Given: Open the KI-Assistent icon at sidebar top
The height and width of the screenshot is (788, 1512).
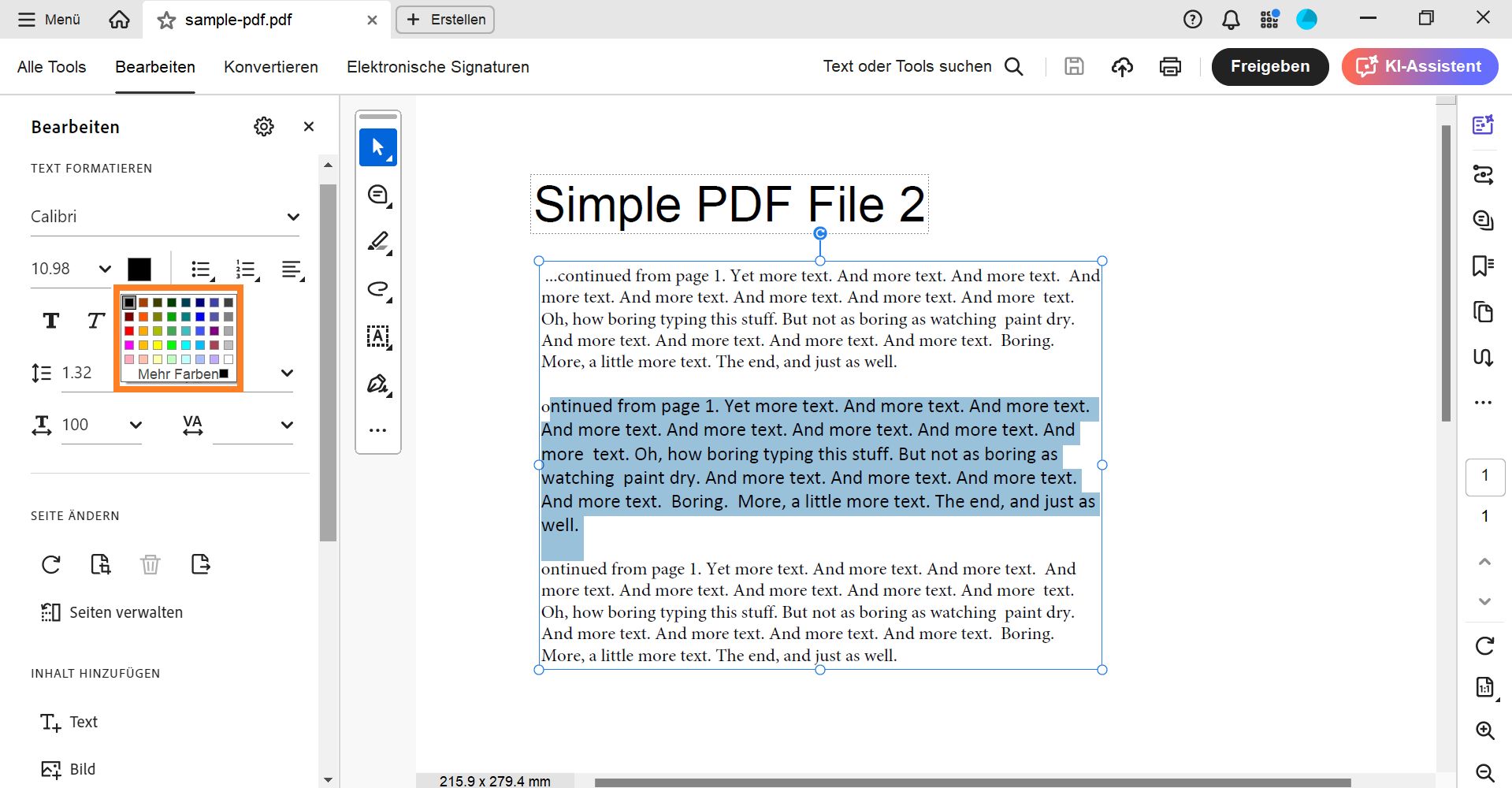Looking at the screenshot, I should point(1484,124).
